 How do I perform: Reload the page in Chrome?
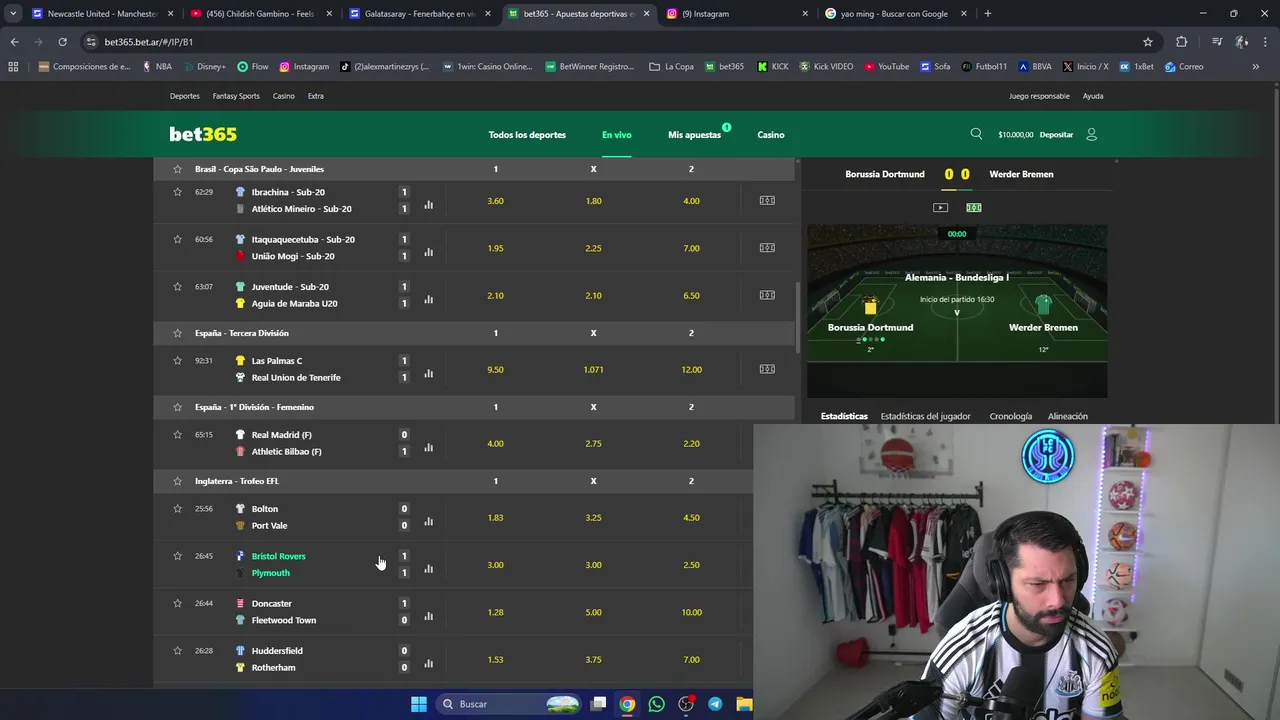(x=62, y=42)
